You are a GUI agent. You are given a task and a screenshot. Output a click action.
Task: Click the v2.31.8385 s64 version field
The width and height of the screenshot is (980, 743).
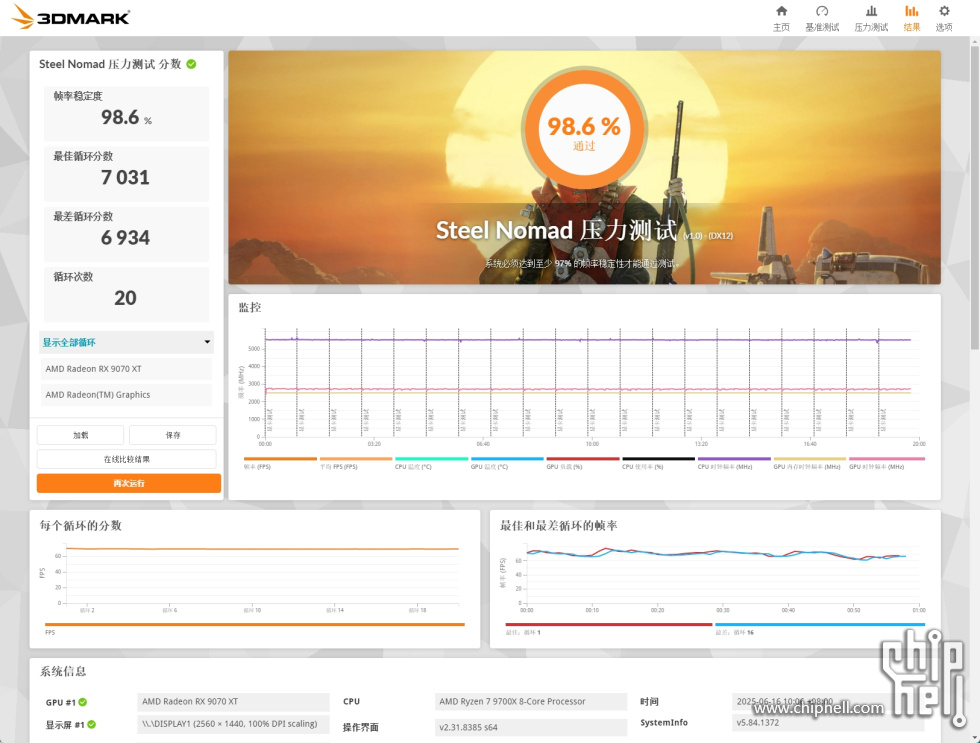coord(531,727)
